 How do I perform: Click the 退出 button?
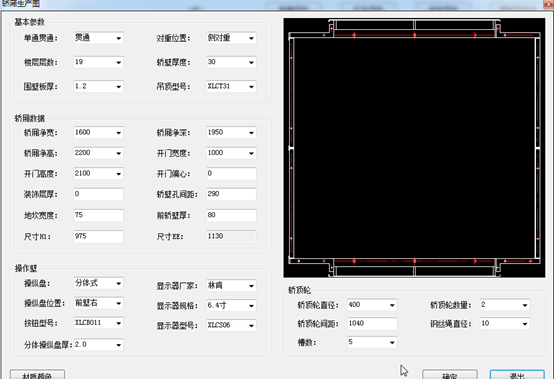[x=517, y=374]
